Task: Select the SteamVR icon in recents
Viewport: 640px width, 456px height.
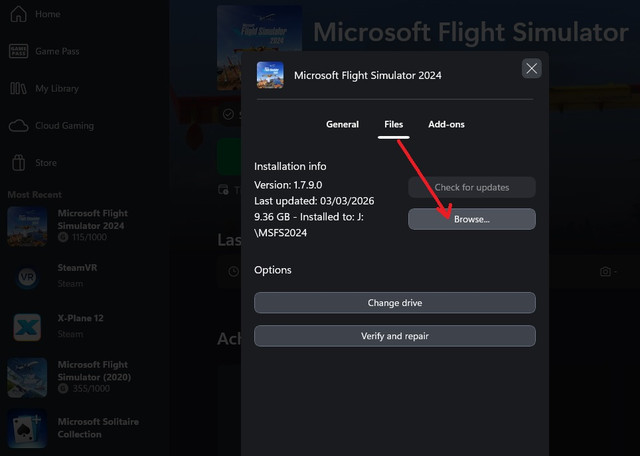Action: click(27, 277)
